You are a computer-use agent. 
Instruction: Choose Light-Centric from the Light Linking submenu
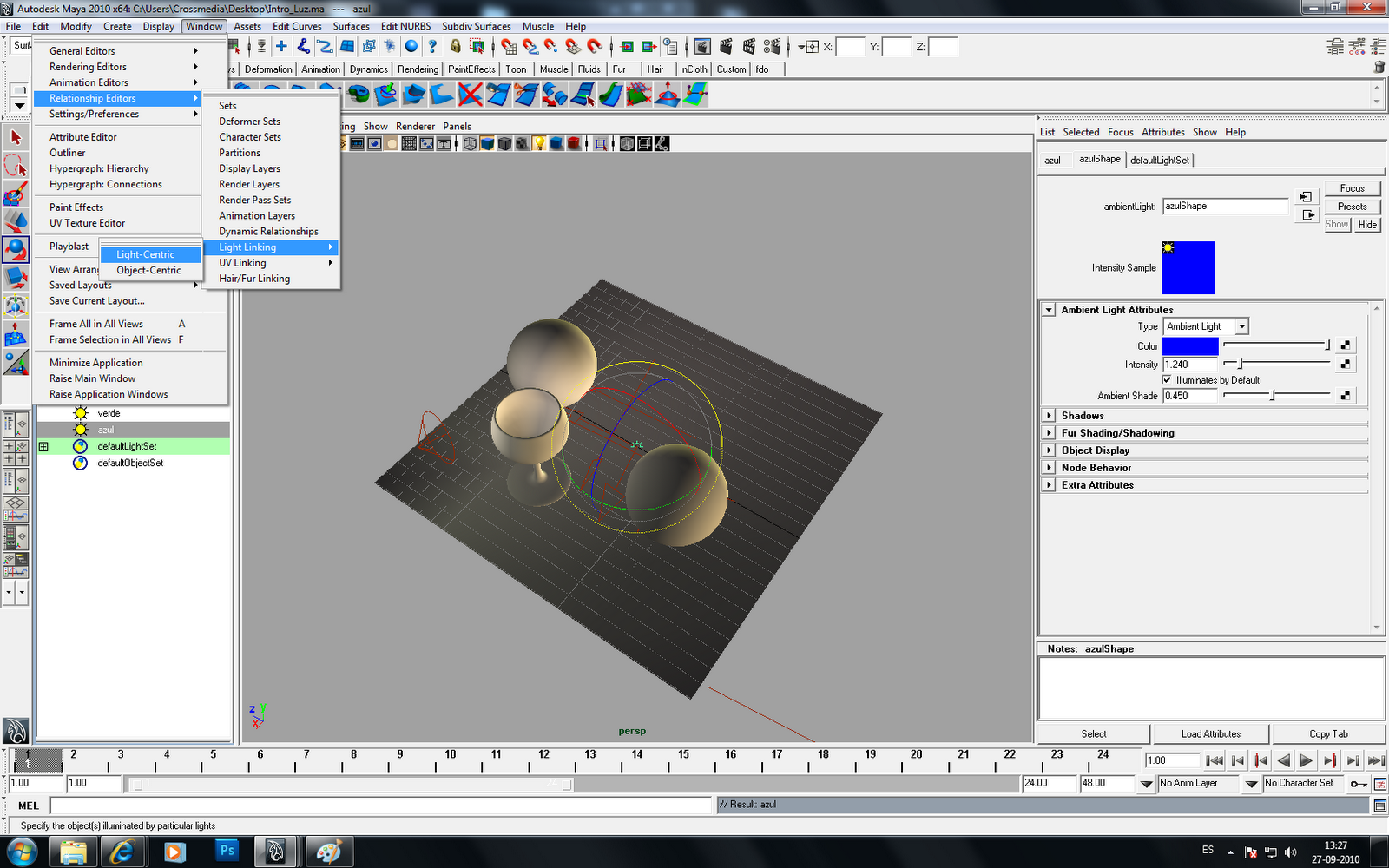144,254
